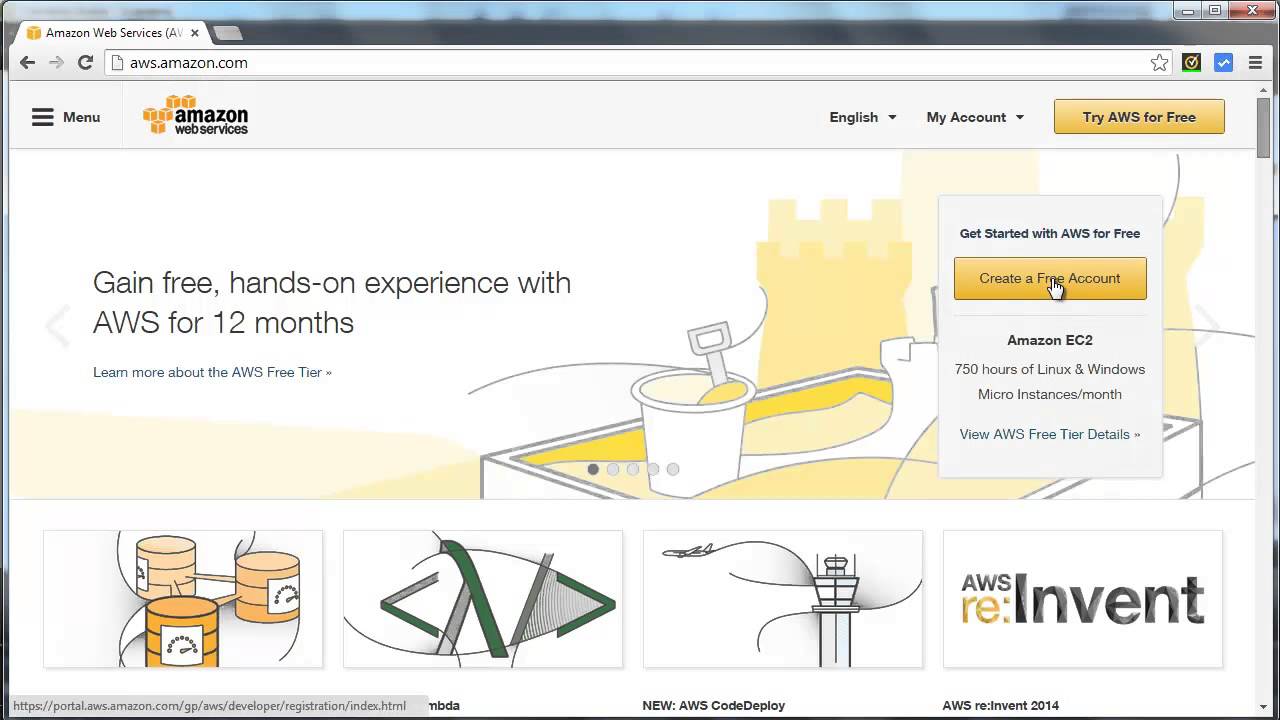Open the Chrome customize menu
This screenshot has height=720, width=1280.
[1255, 63]
